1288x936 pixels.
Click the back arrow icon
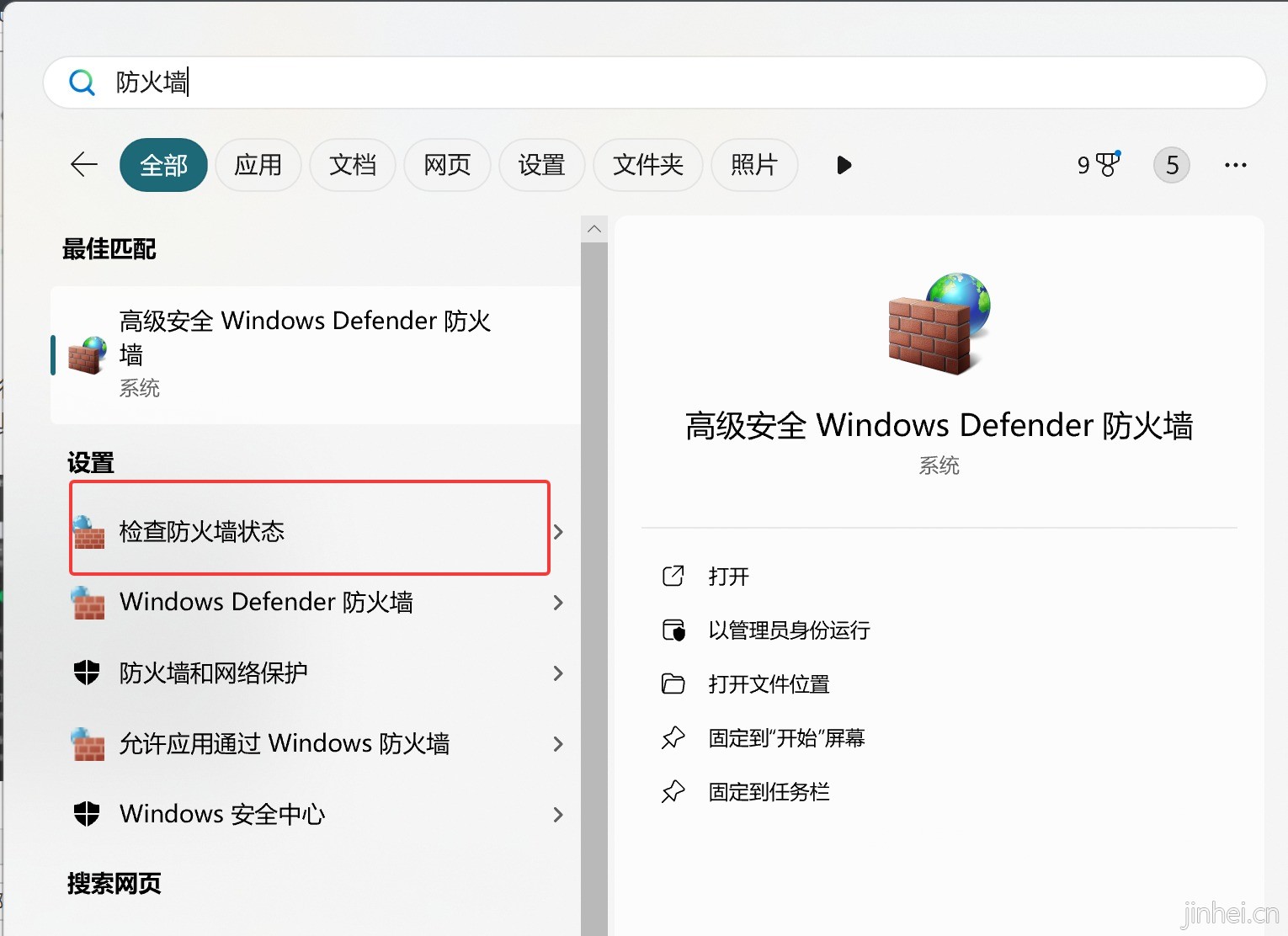point(84,165)
